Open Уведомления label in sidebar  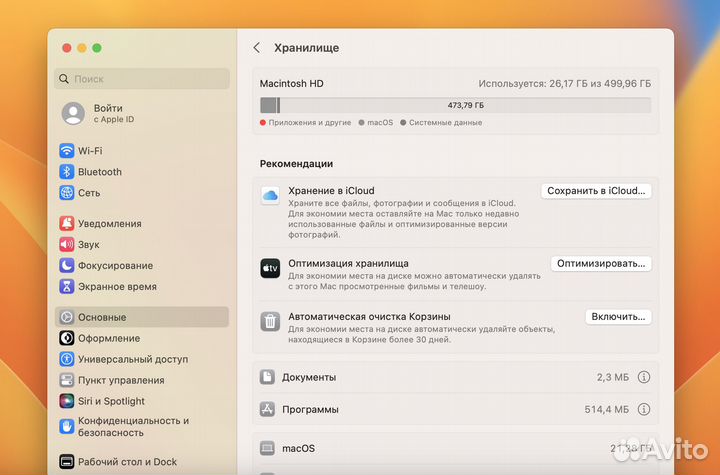(110, 223)
